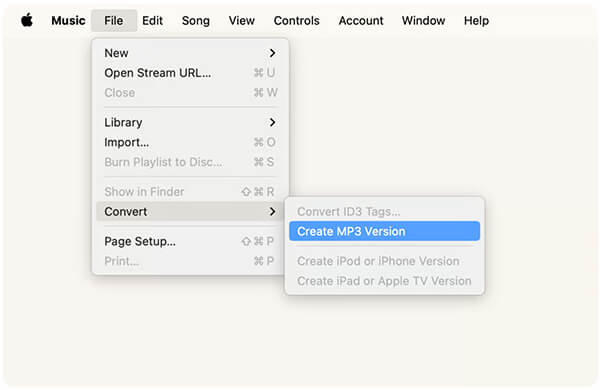Open the Window menu
The image size is (600, 390).
(423, 20)
